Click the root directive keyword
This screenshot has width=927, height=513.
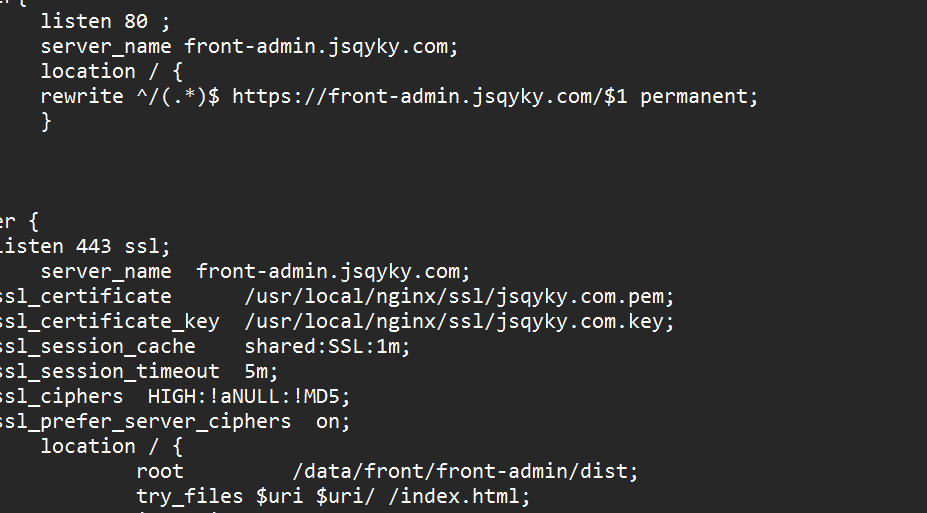(x=160, y=471)
